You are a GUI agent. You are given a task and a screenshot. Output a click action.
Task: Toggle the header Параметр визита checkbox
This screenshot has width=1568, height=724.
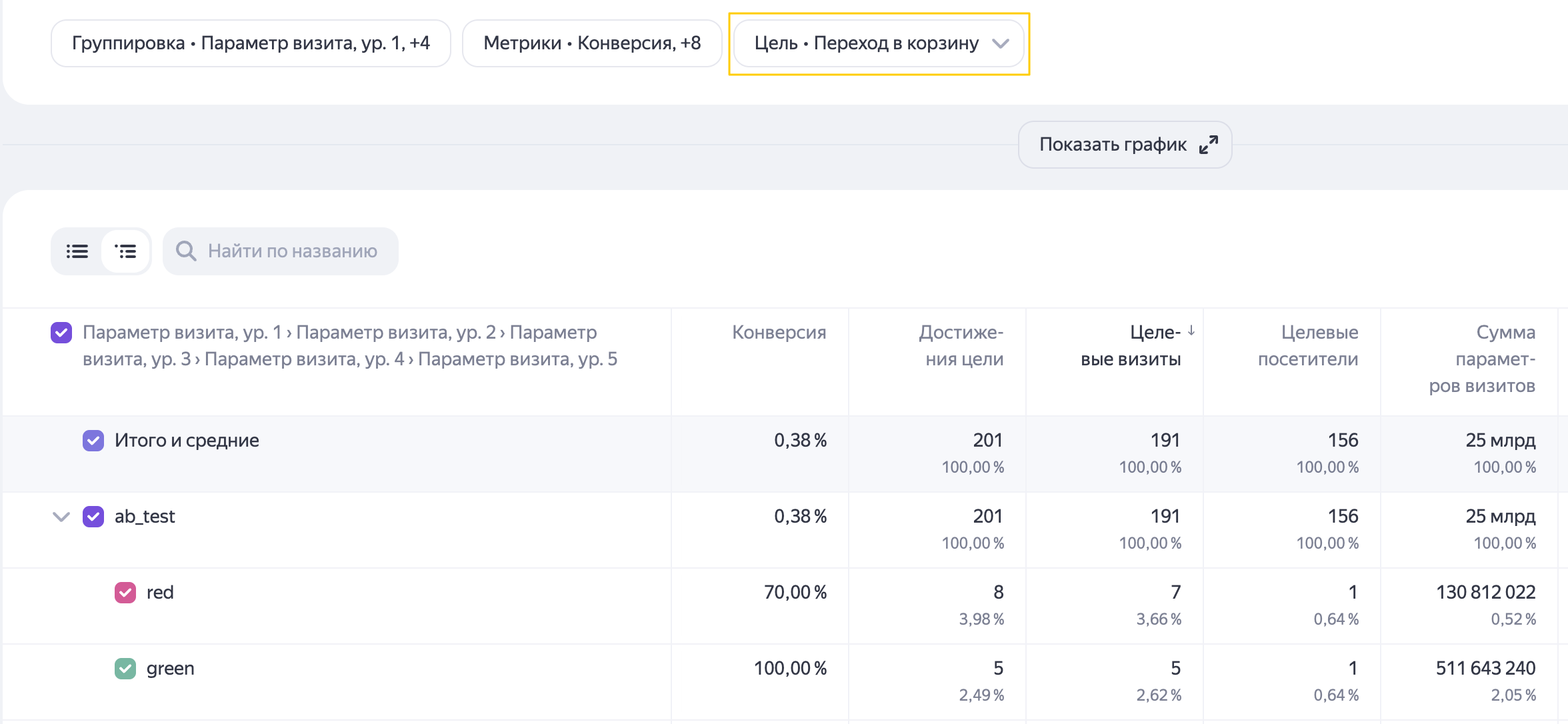pyautogui.click(x=61, y=332)
